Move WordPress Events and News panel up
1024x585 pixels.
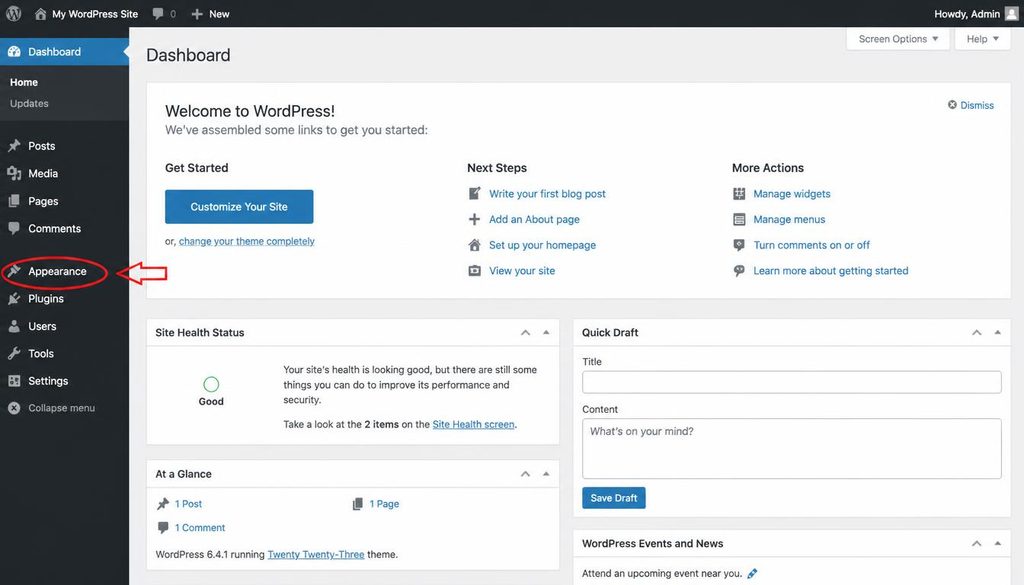976,543
